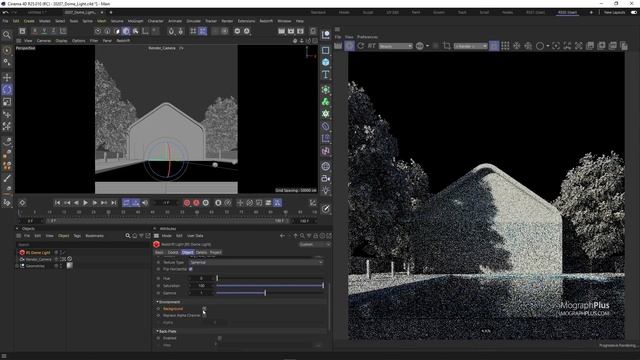Open the Texture Type dropdown

256,262
